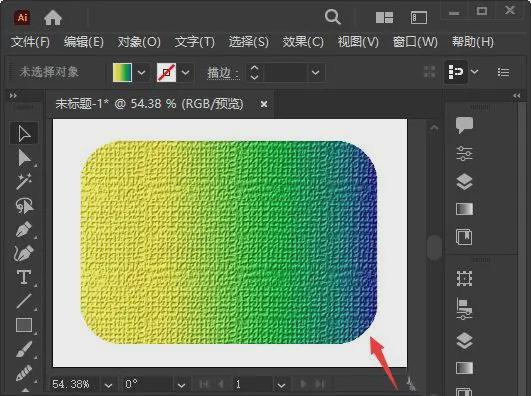Open the arrange documents icon
The height and width of the screenshot is (396, 531).
[384, 17]
